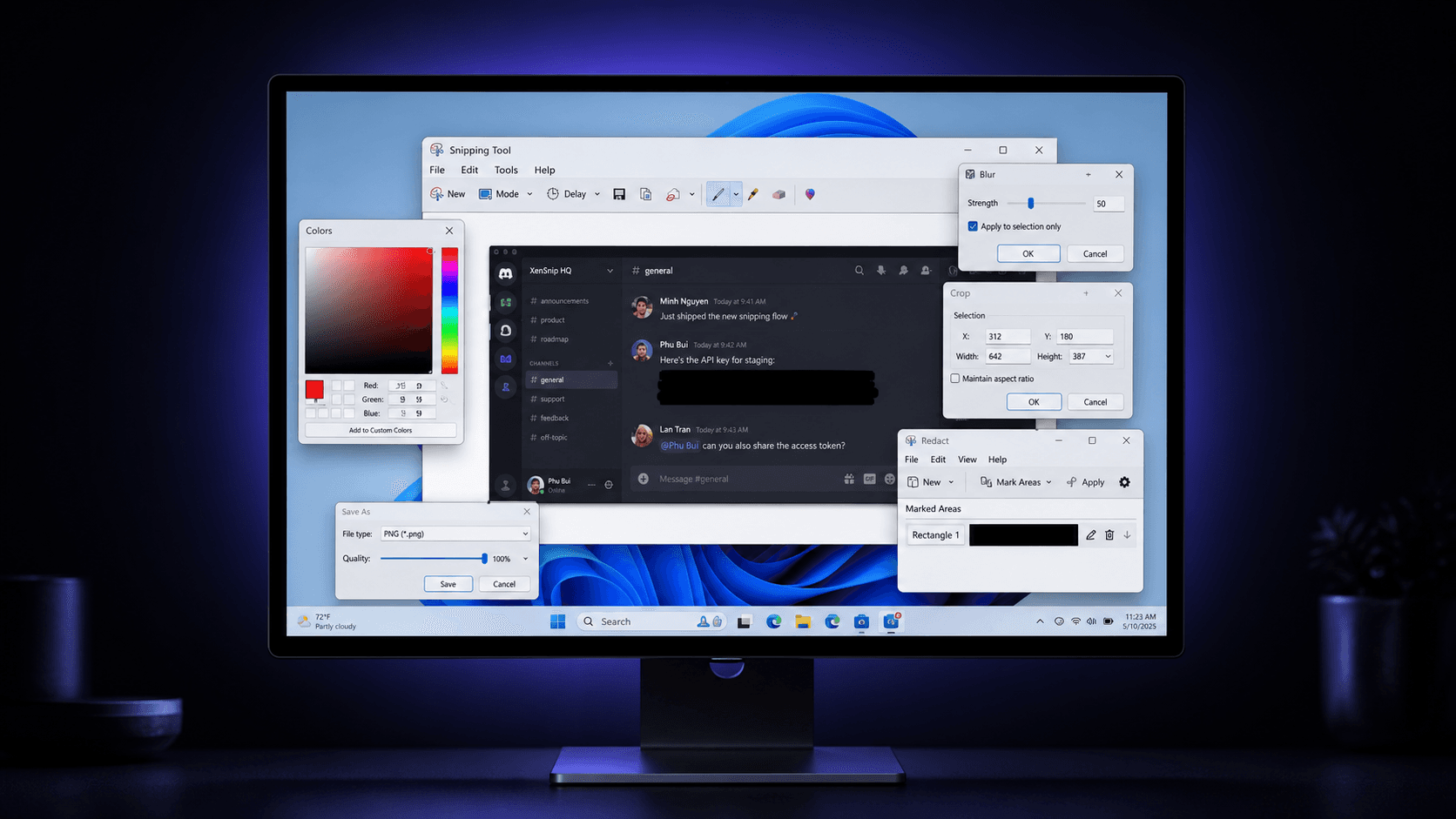
Task: Expand the Mark Areas dropdown in Redact
Action: coord(1048,482)
